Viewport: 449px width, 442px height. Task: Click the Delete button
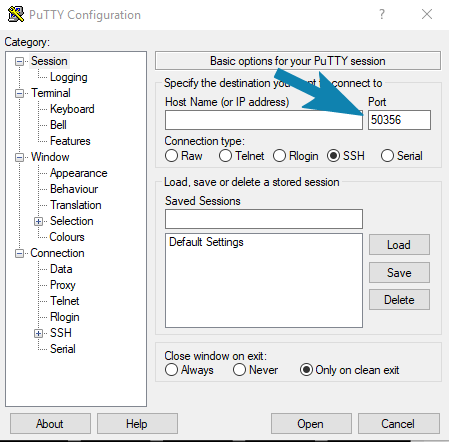(x=399, y=300)
